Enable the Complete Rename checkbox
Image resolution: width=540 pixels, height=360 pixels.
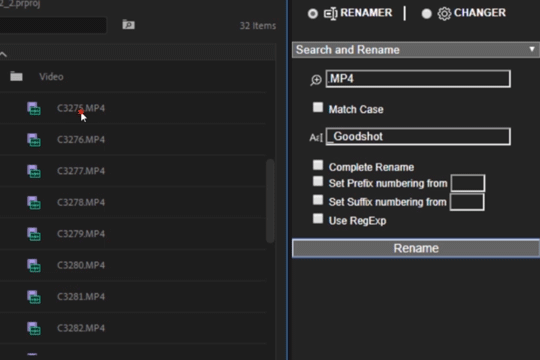point(318,165)
